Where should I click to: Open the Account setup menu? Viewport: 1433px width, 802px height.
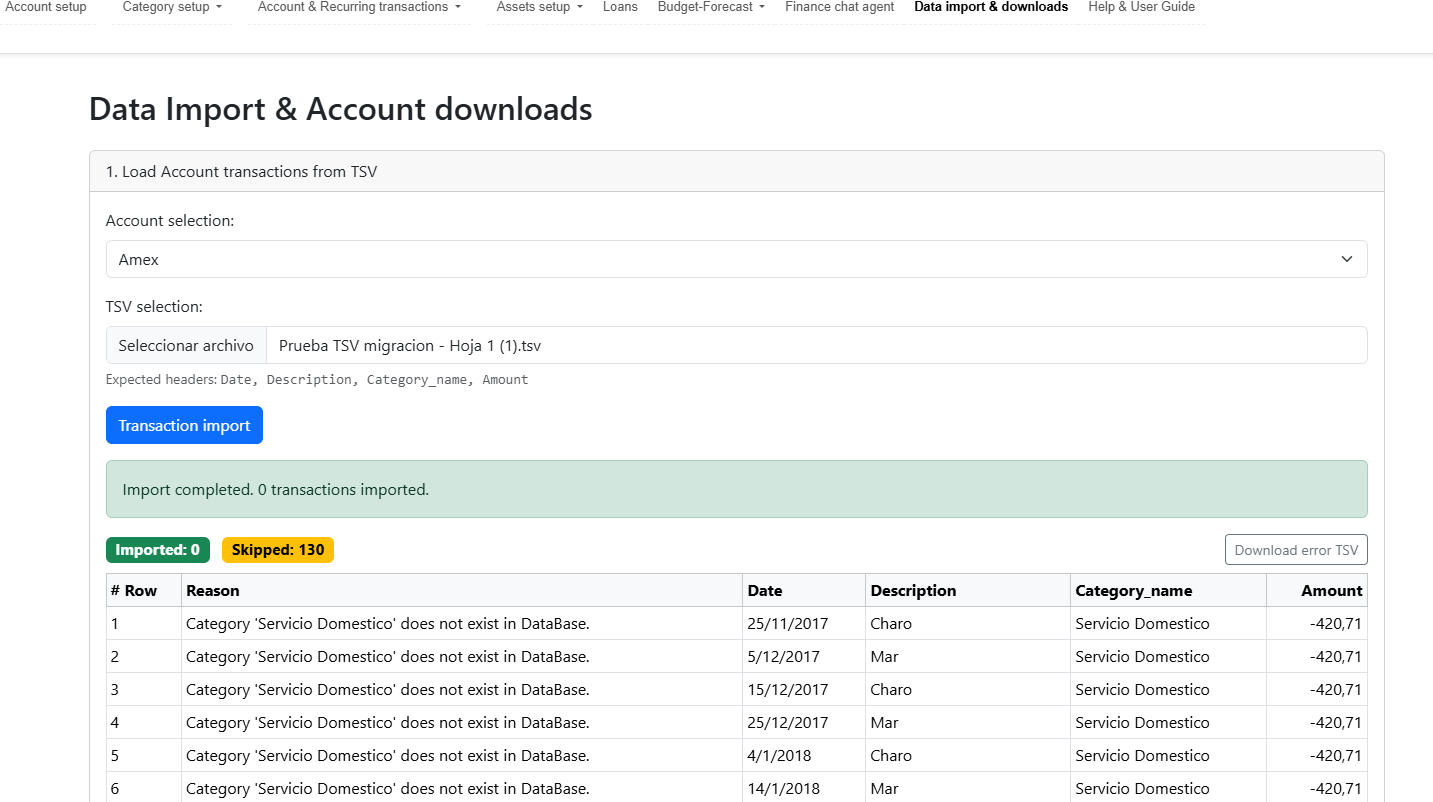[x=46, y=7]
